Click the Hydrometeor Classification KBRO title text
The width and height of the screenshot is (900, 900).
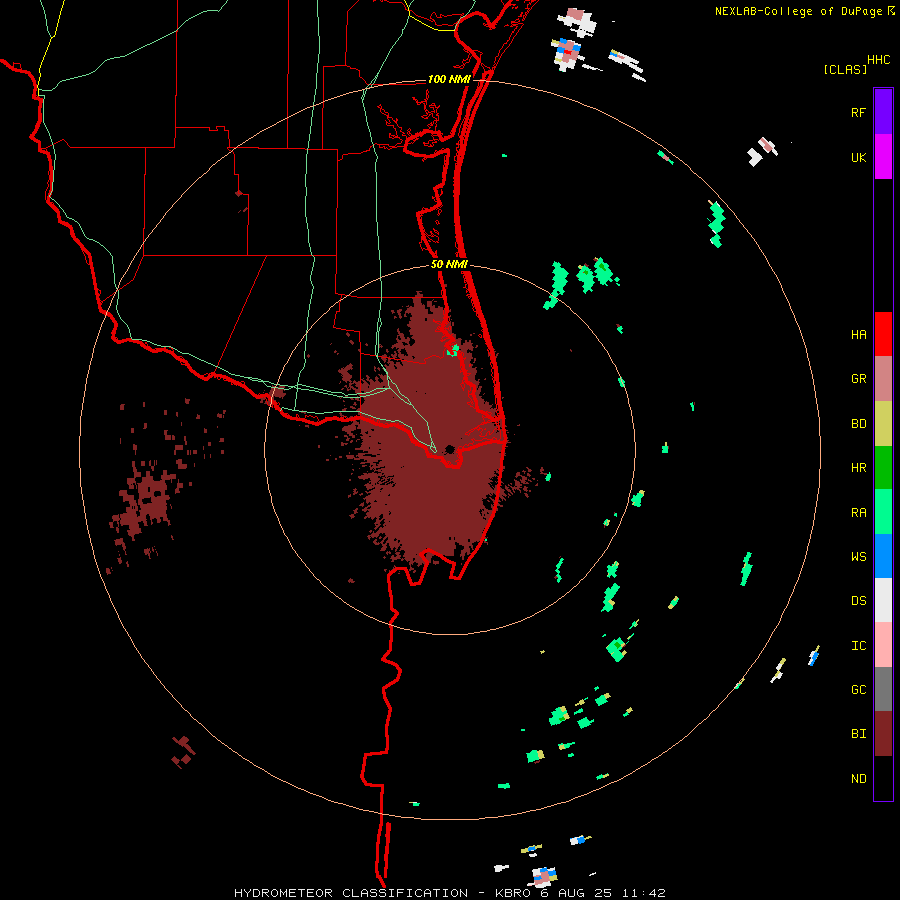449,893
